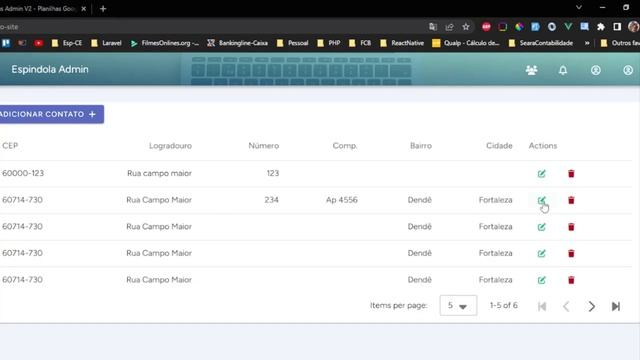This screenshot has width=640, height=360.
Task: Show more bookmarks with the » chevron
Action: [x=587, y=43]
